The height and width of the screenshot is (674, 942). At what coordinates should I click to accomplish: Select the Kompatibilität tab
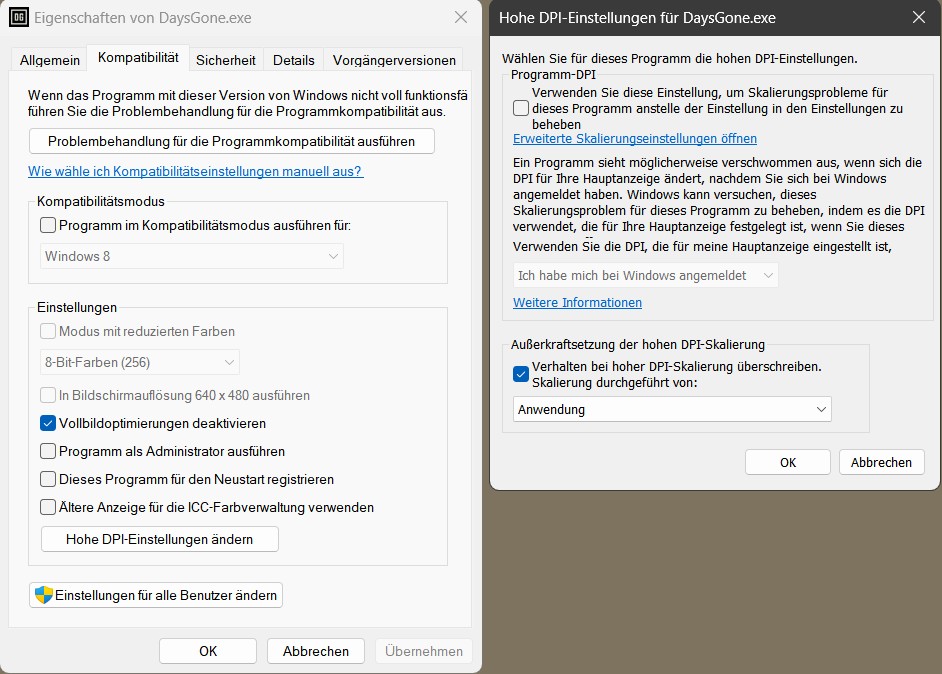point(138,58)
